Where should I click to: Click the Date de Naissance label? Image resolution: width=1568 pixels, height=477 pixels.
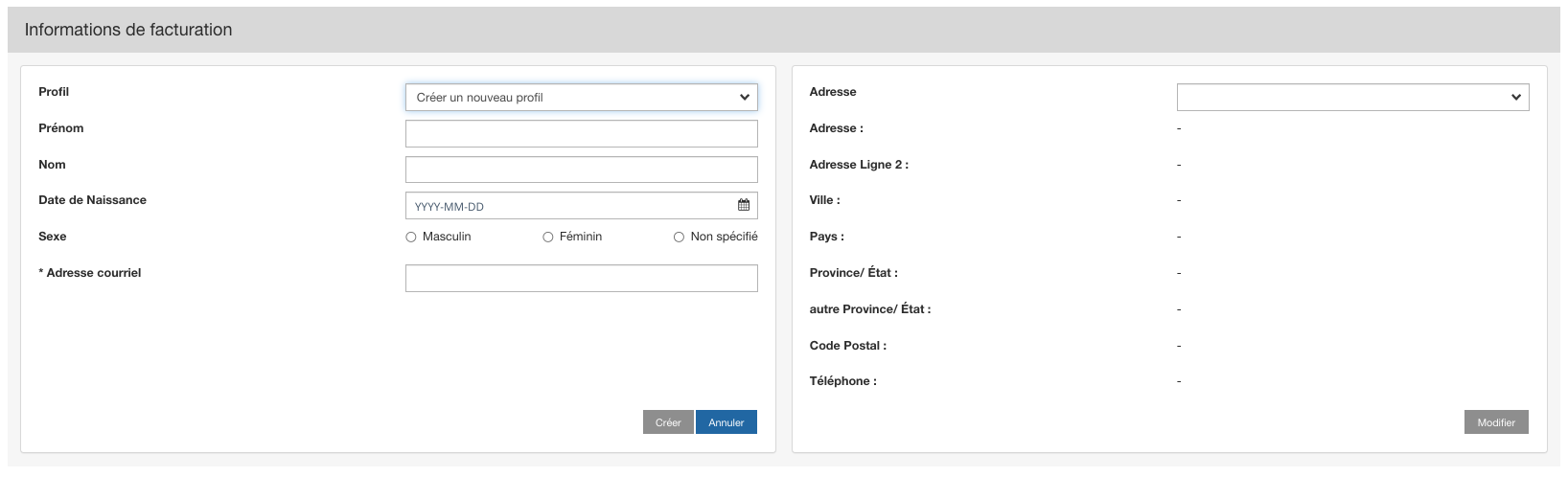click(92, 200)
